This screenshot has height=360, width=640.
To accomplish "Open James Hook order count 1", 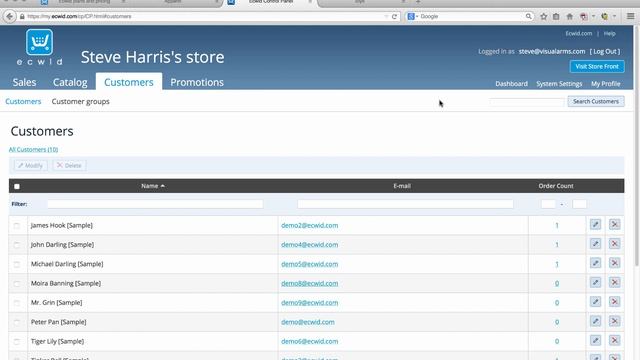I will click(557, 225).
